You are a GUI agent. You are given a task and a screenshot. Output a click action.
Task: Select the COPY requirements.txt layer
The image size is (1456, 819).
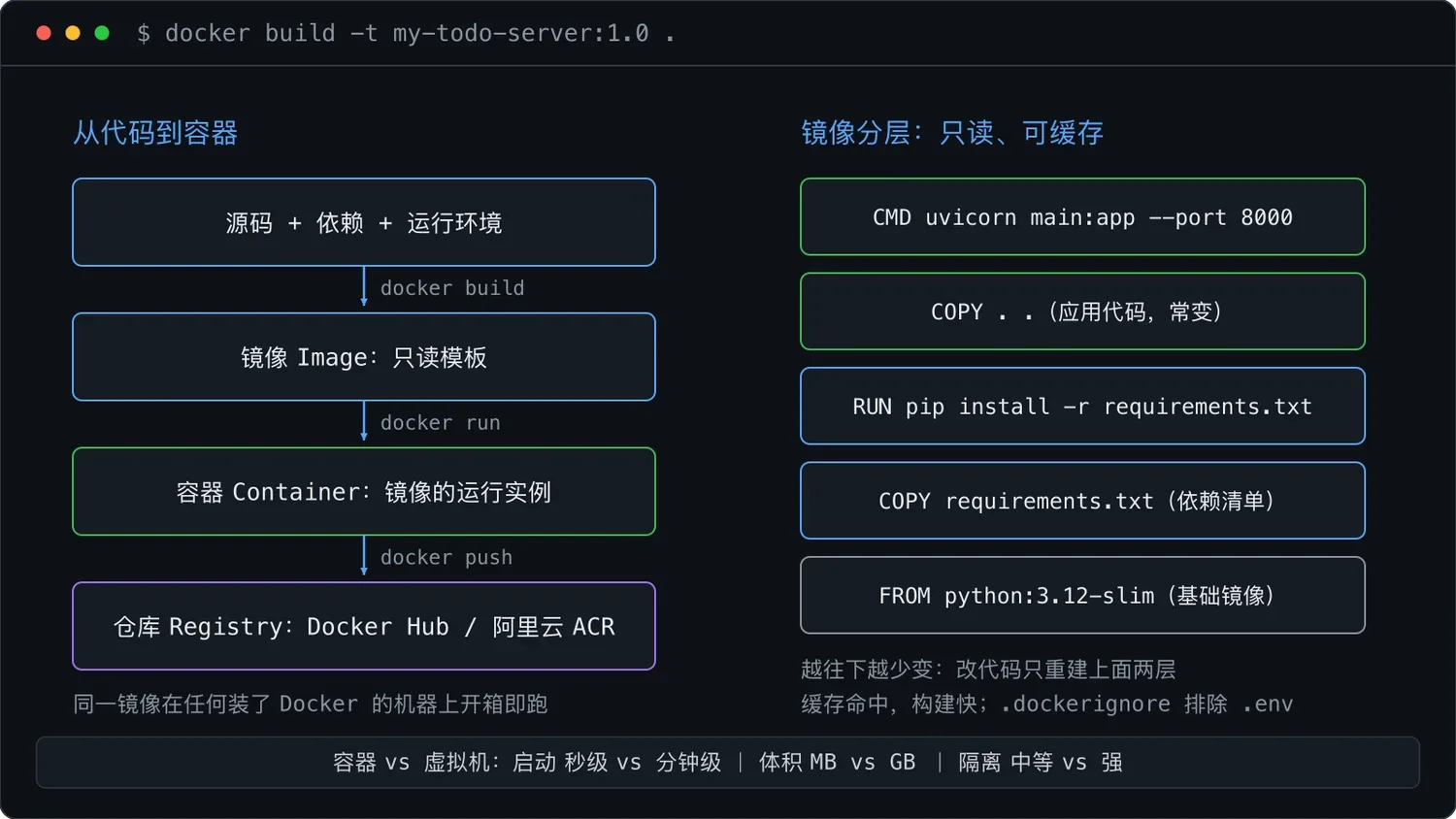click(1082, 501)
